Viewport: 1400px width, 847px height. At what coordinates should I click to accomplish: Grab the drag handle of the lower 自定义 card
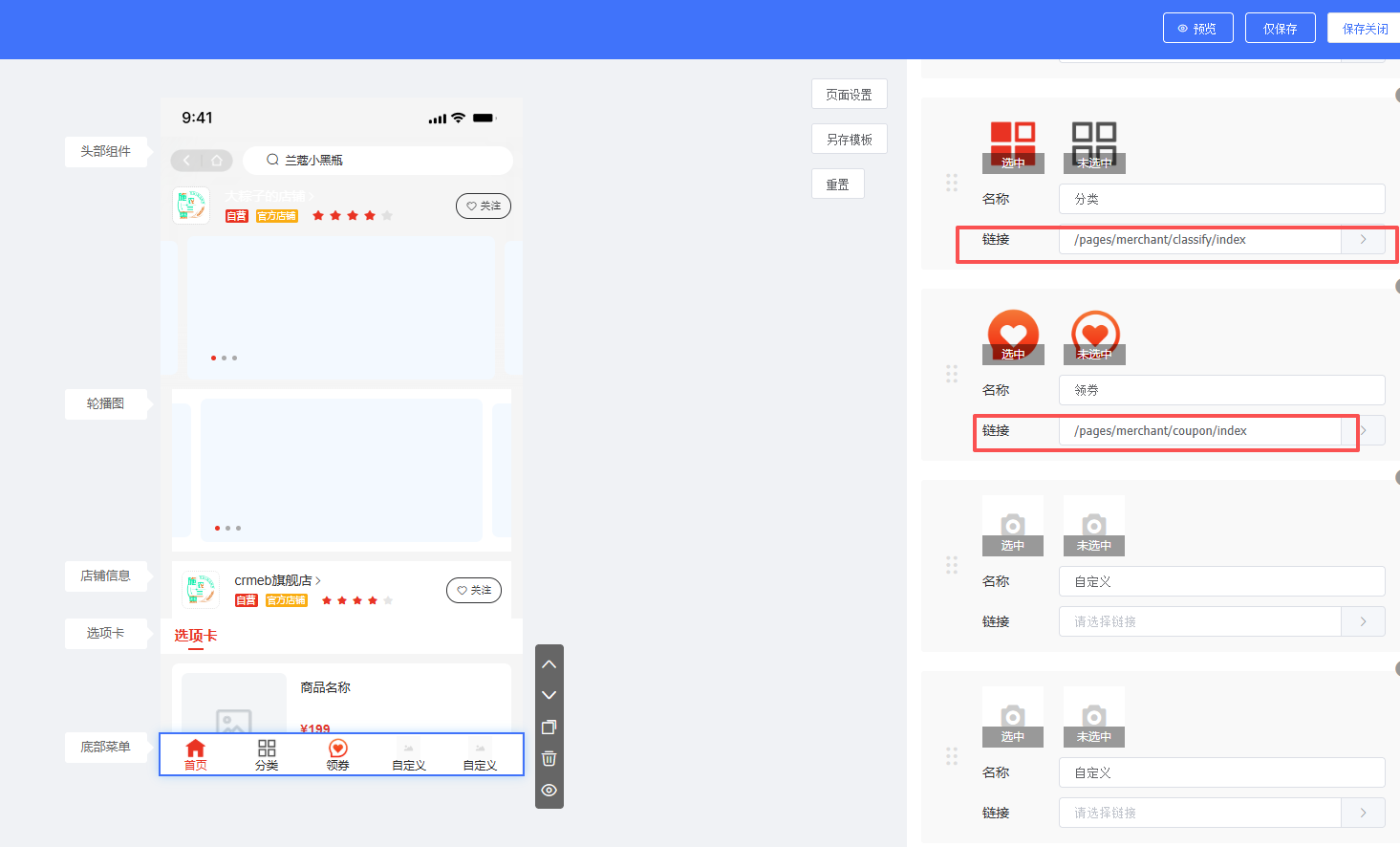952,756
